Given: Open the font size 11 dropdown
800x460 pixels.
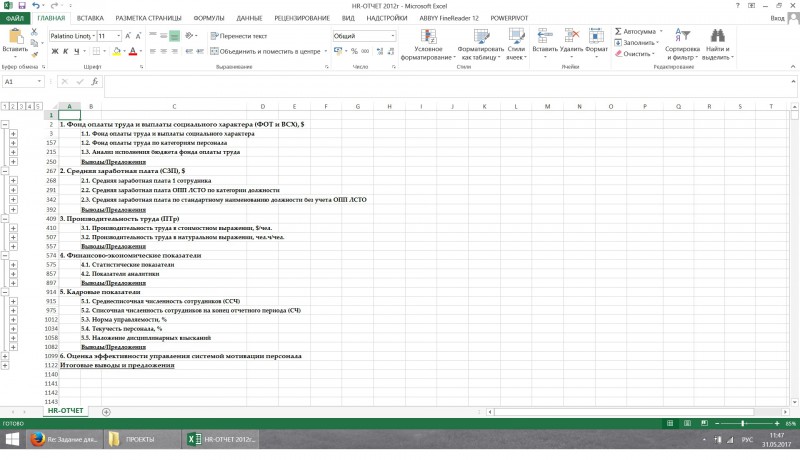Looking at the screenshot, I should click(x=118, y=36).
